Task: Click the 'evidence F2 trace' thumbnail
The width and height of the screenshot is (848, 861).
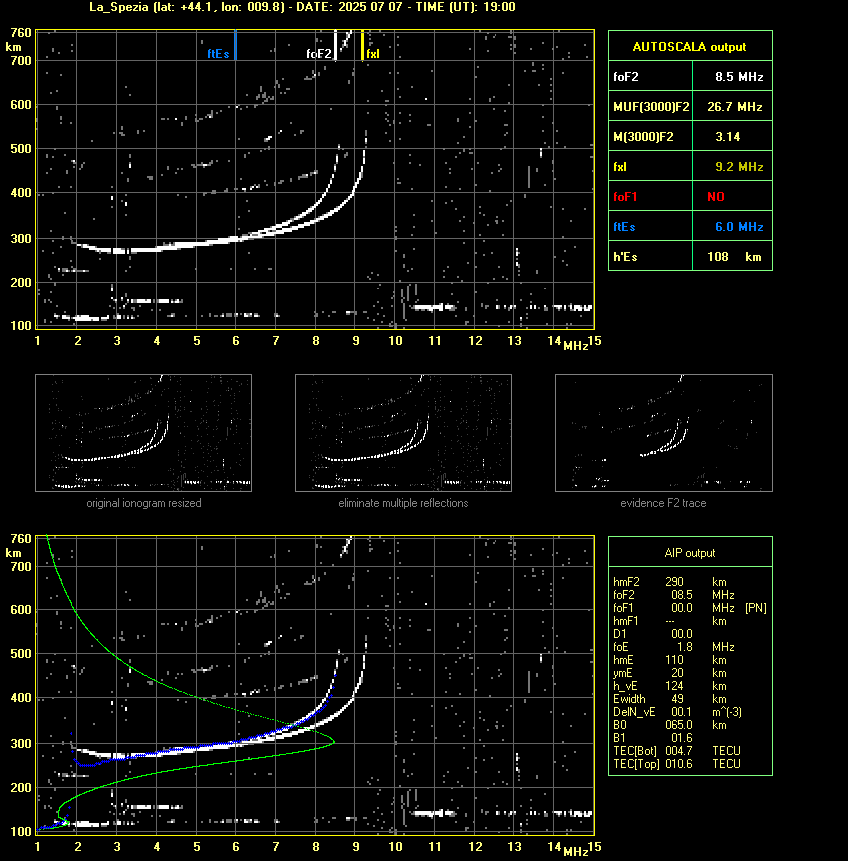Action: click(x=663, y=433)
